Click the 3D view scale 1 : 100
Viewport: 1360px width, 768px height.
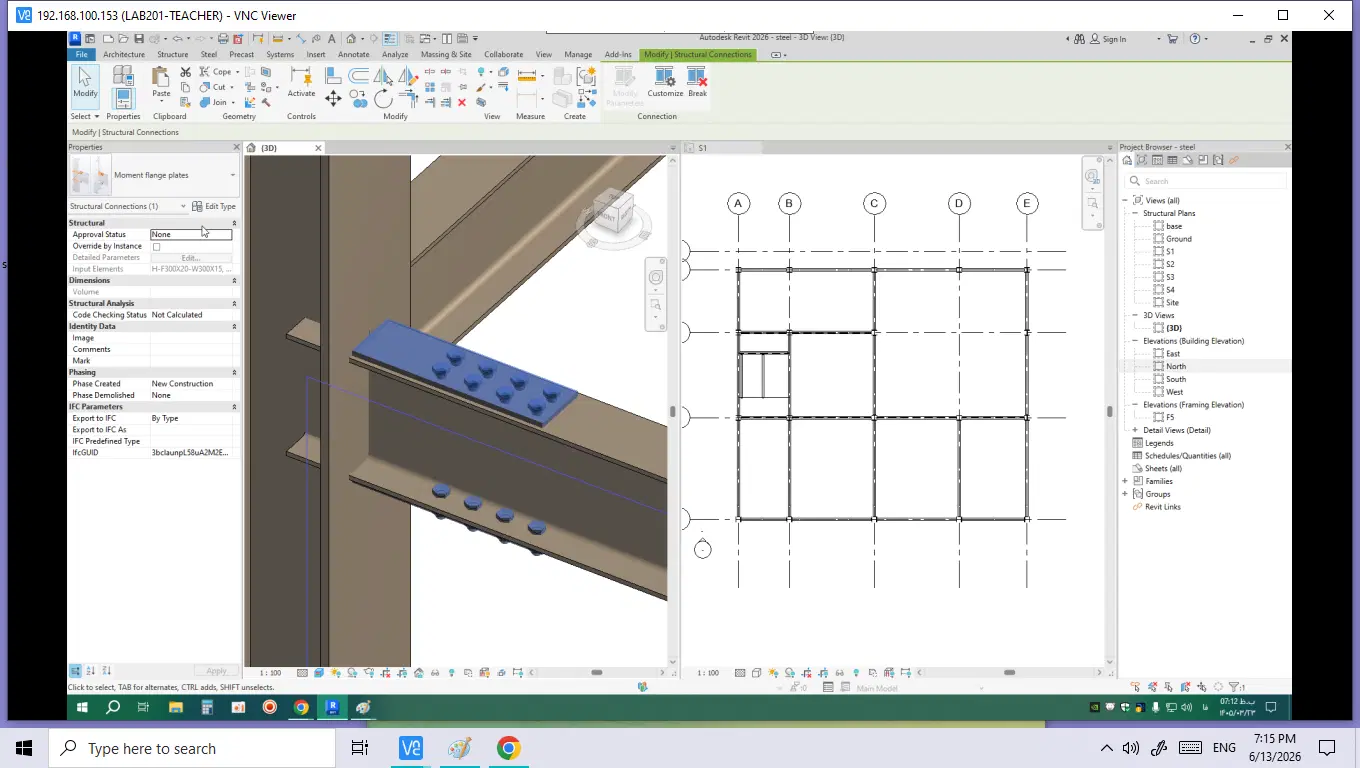pyautogui.click(x=270, y=673)
